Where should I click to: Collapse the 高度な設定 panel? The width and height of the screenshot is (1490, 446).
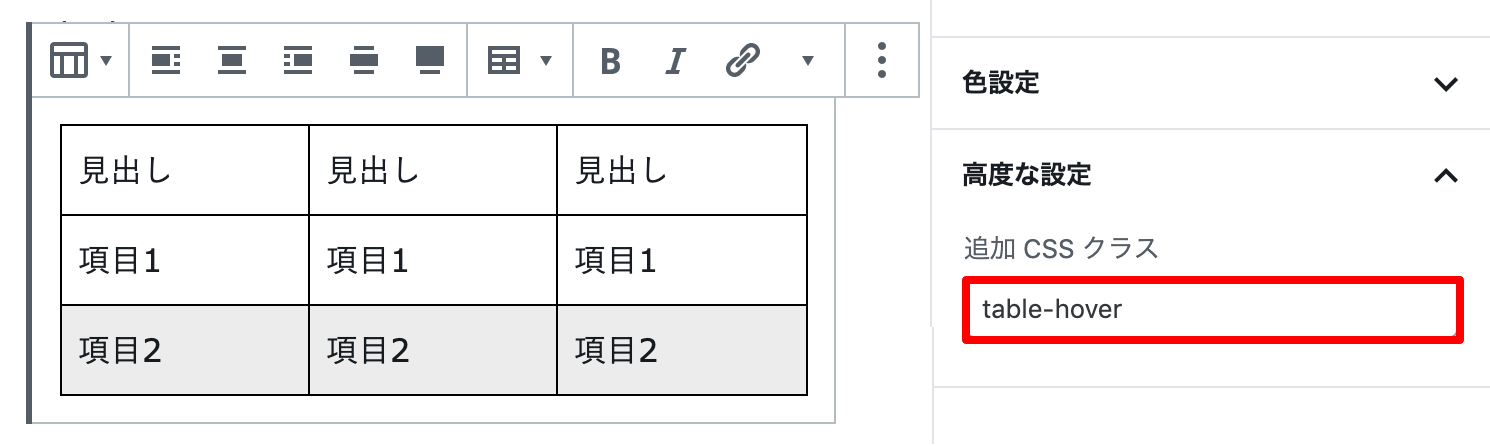click(1210, 176)
